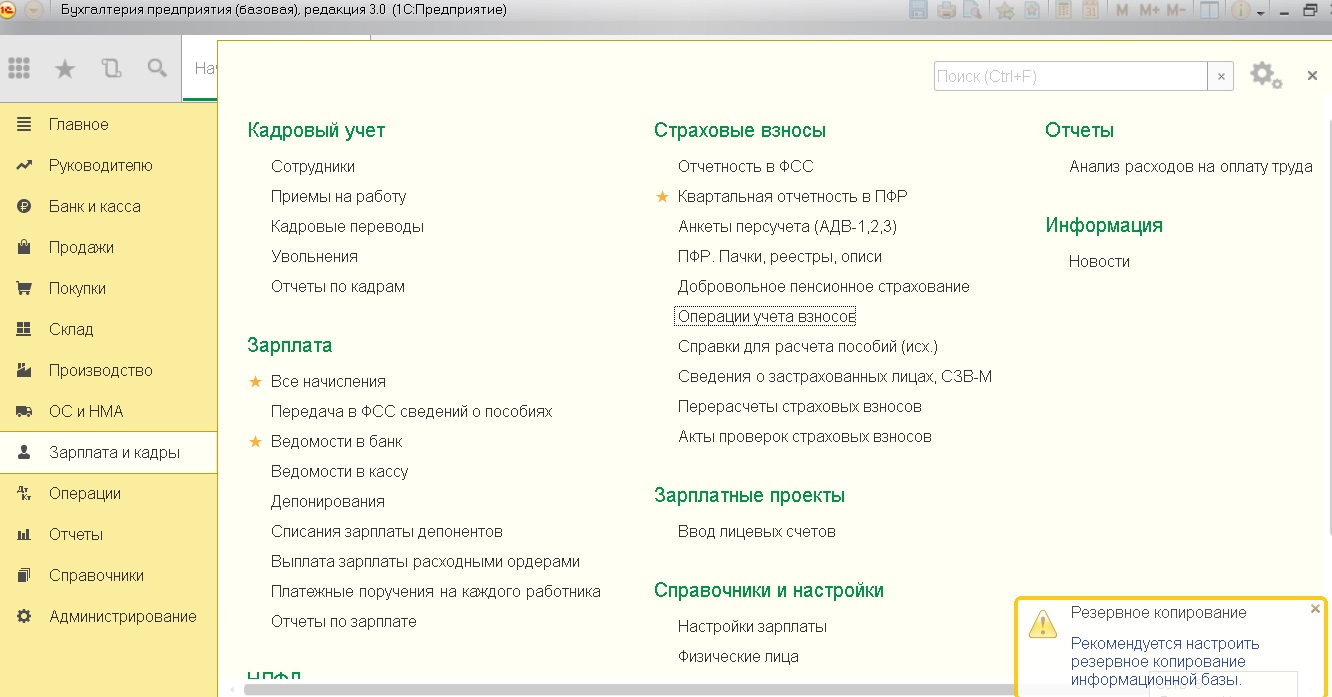Open Передача в ФСС сведений о пособиях
This screenshot has height=697, width=1332.
(411, 411)
